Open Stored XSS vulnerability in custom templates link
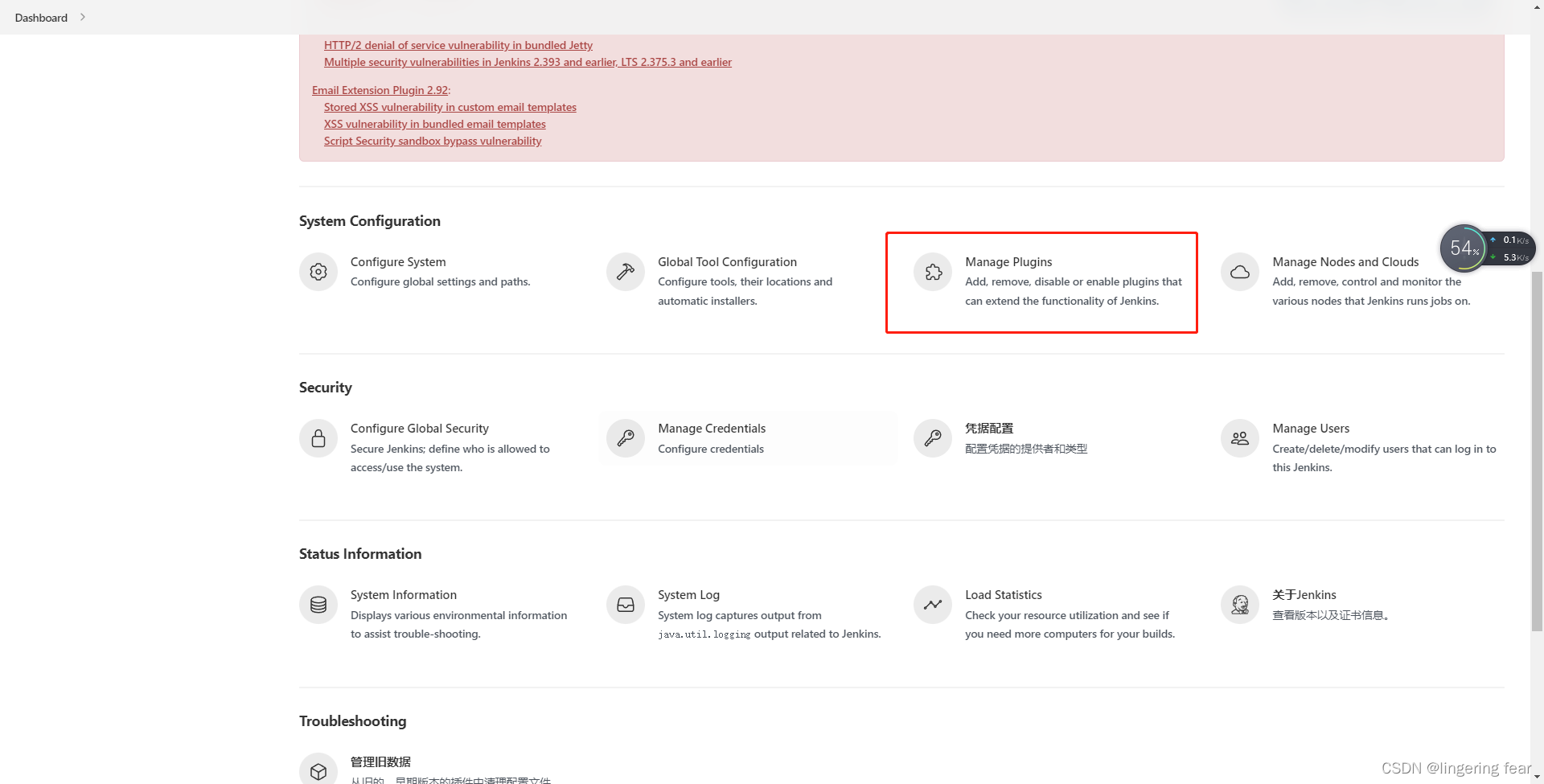The image size is (1544, 784). click(450, 107)
